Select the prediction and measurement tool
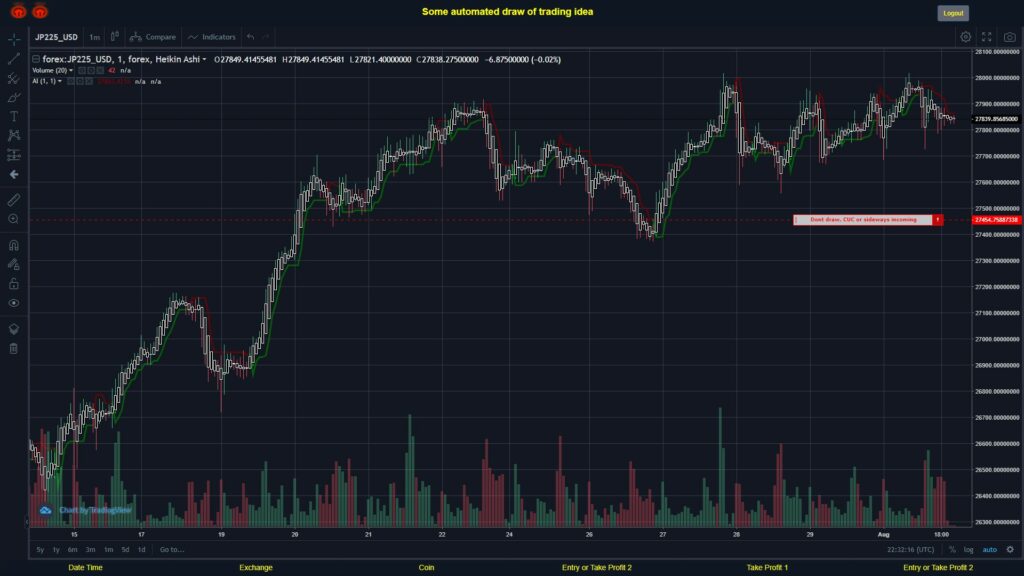 [x=14, y=155]
